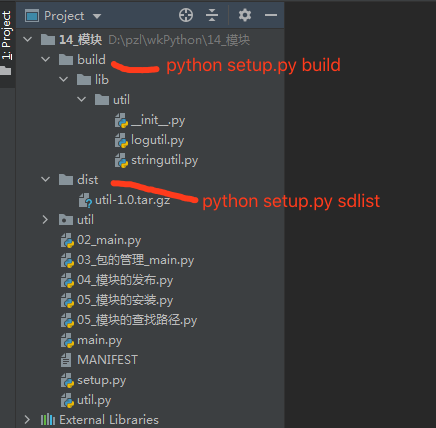Viewport: 436px width, 428px height.
Task: Click the locate/select opened file target icon
Action: tap(186, 15)
